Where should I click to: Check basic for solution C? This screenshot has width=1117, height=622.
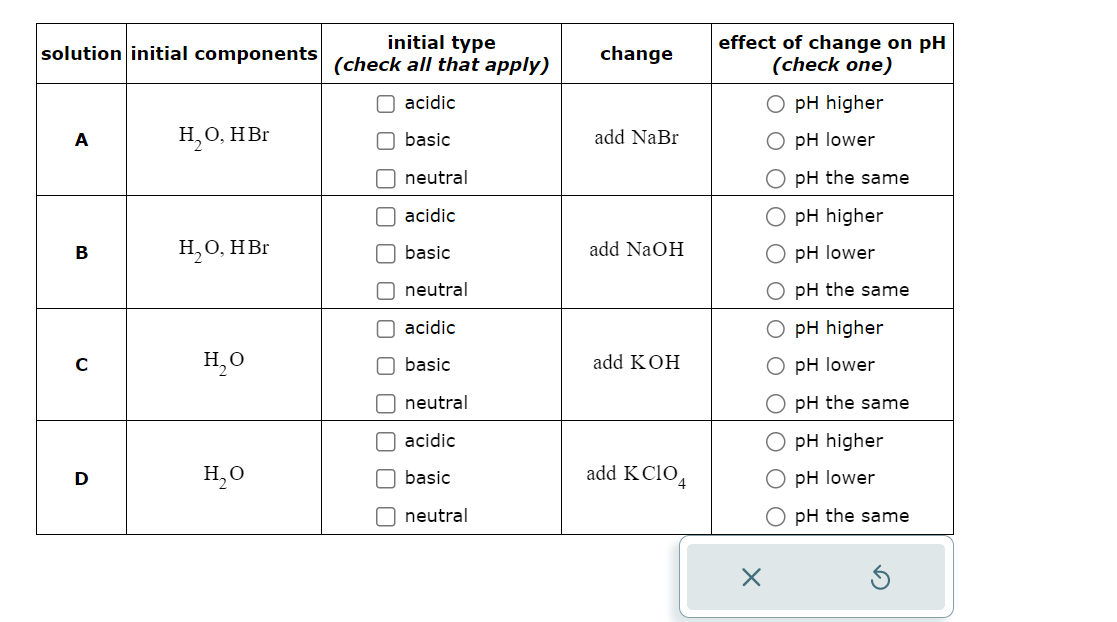386,365
